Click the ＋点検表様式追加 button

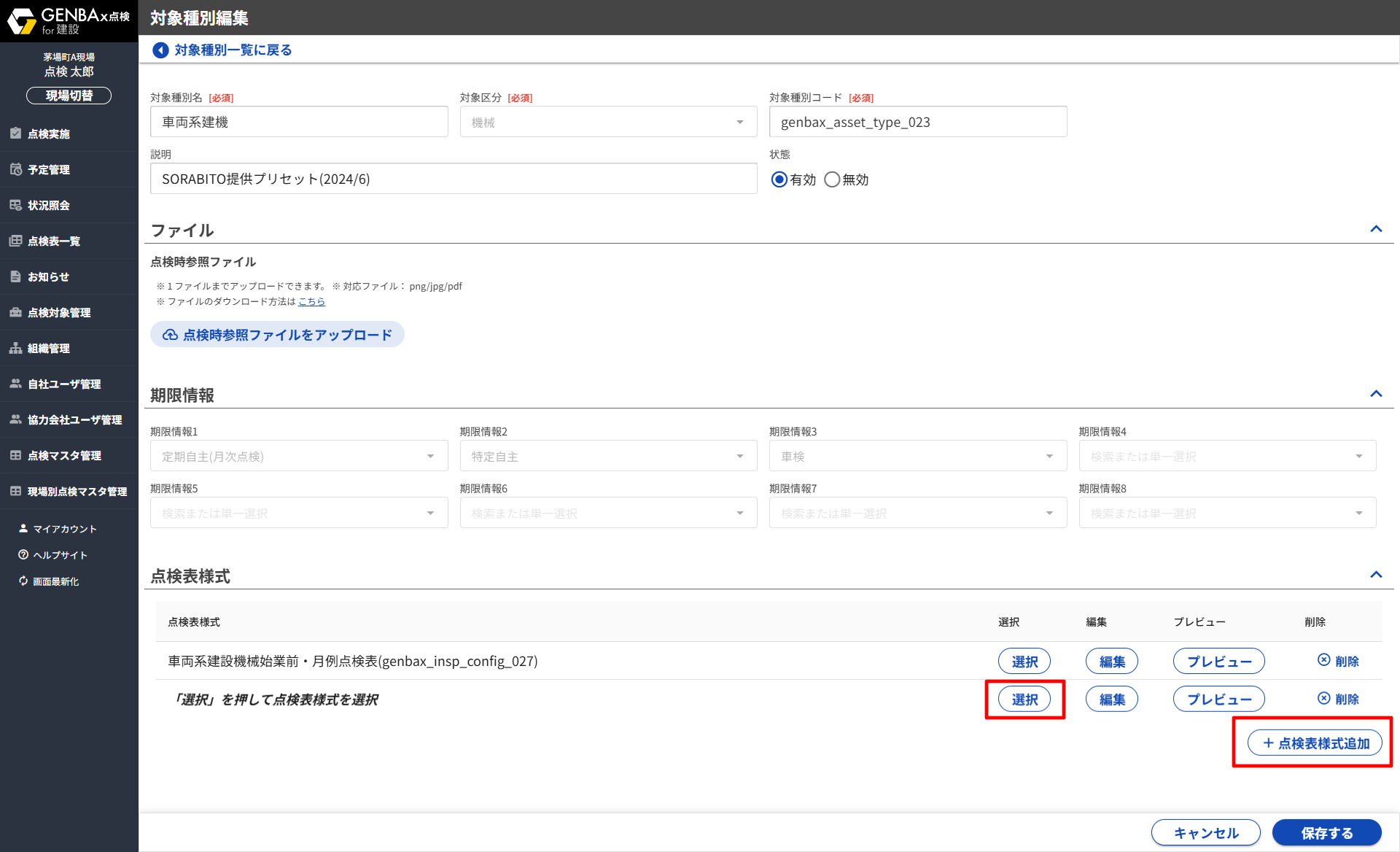point(1315,743)
